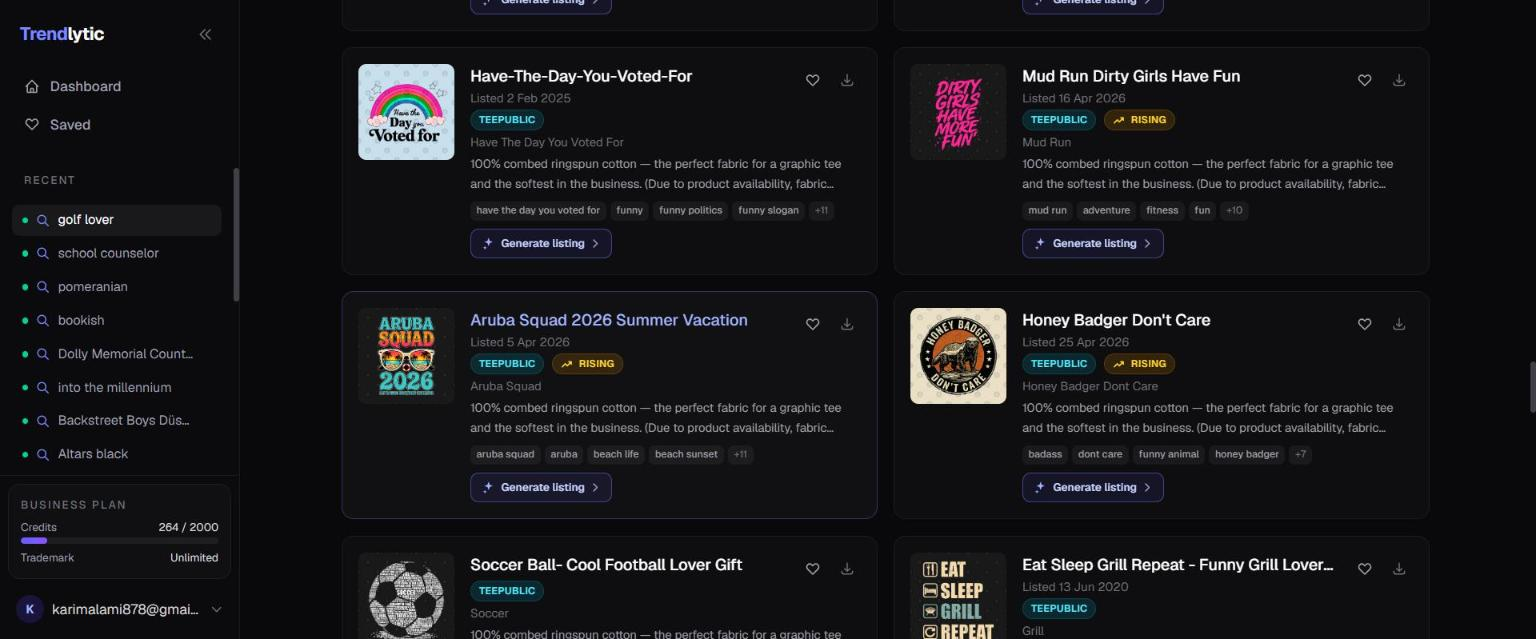Open the Honey Badger Don't Care title

point(1116,320)
